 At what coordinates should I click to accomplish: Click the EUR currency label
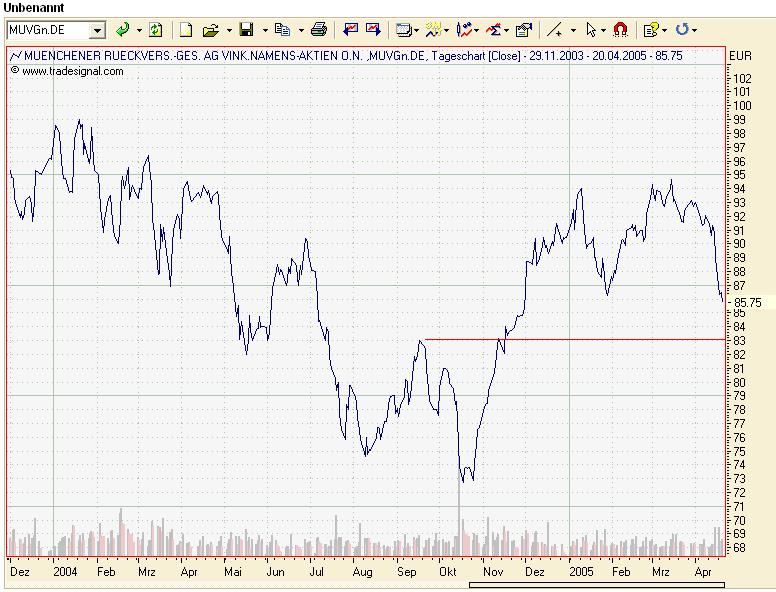[x=740, y=56]
